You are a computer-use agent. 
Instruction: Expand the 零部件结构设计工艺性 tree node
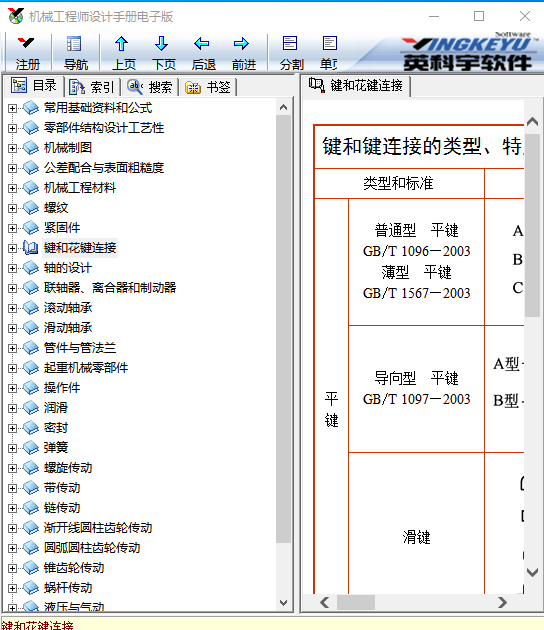pos(12,128)
